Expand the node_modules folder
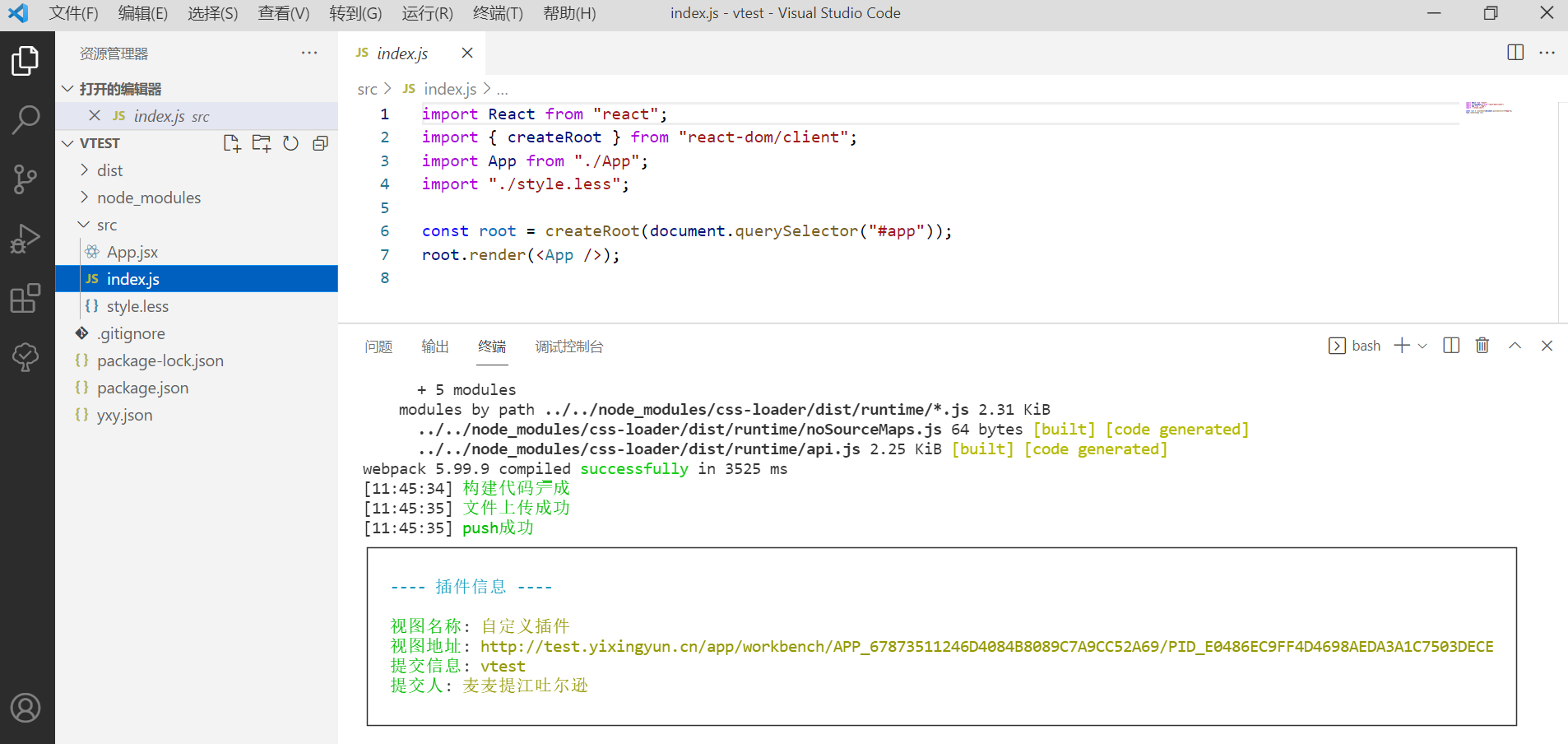Image resolution: width=1568 pixels, height=744 pixels. pyautogui.click(x=148, y=198)
